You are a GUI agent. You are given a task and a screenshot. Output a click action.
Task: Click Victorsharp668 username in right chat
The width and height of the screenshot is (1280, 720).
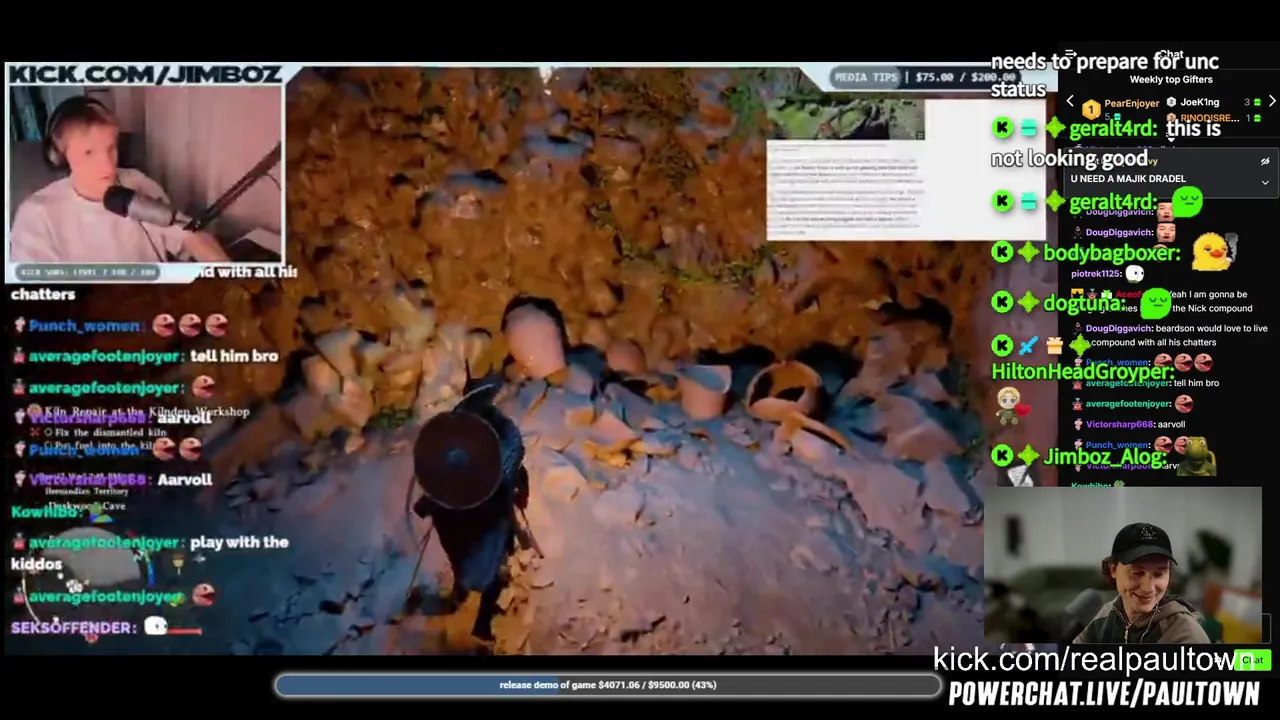click(x=1120, y=425)
